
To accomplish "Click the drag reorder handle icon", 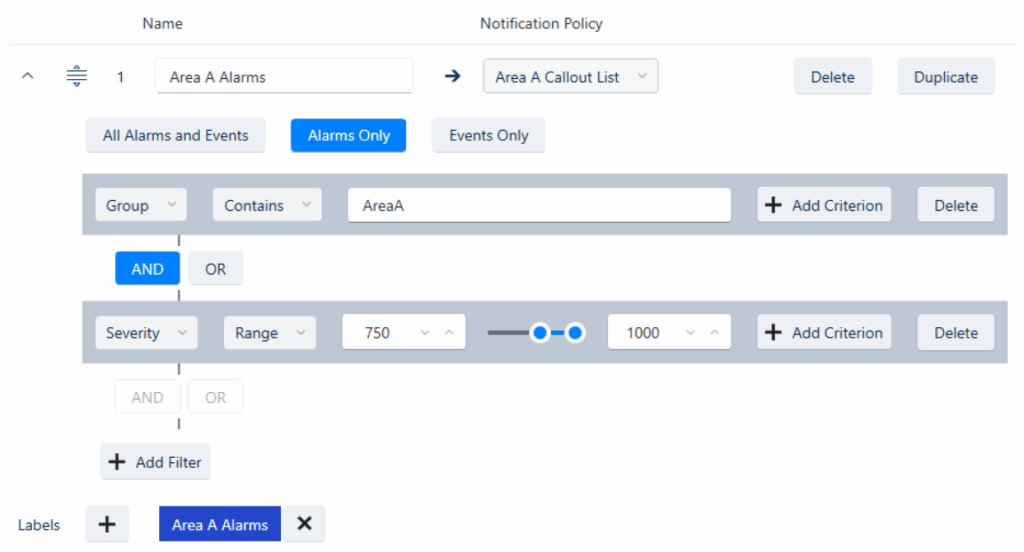I will pyautogui.click(x=77, y=76).
